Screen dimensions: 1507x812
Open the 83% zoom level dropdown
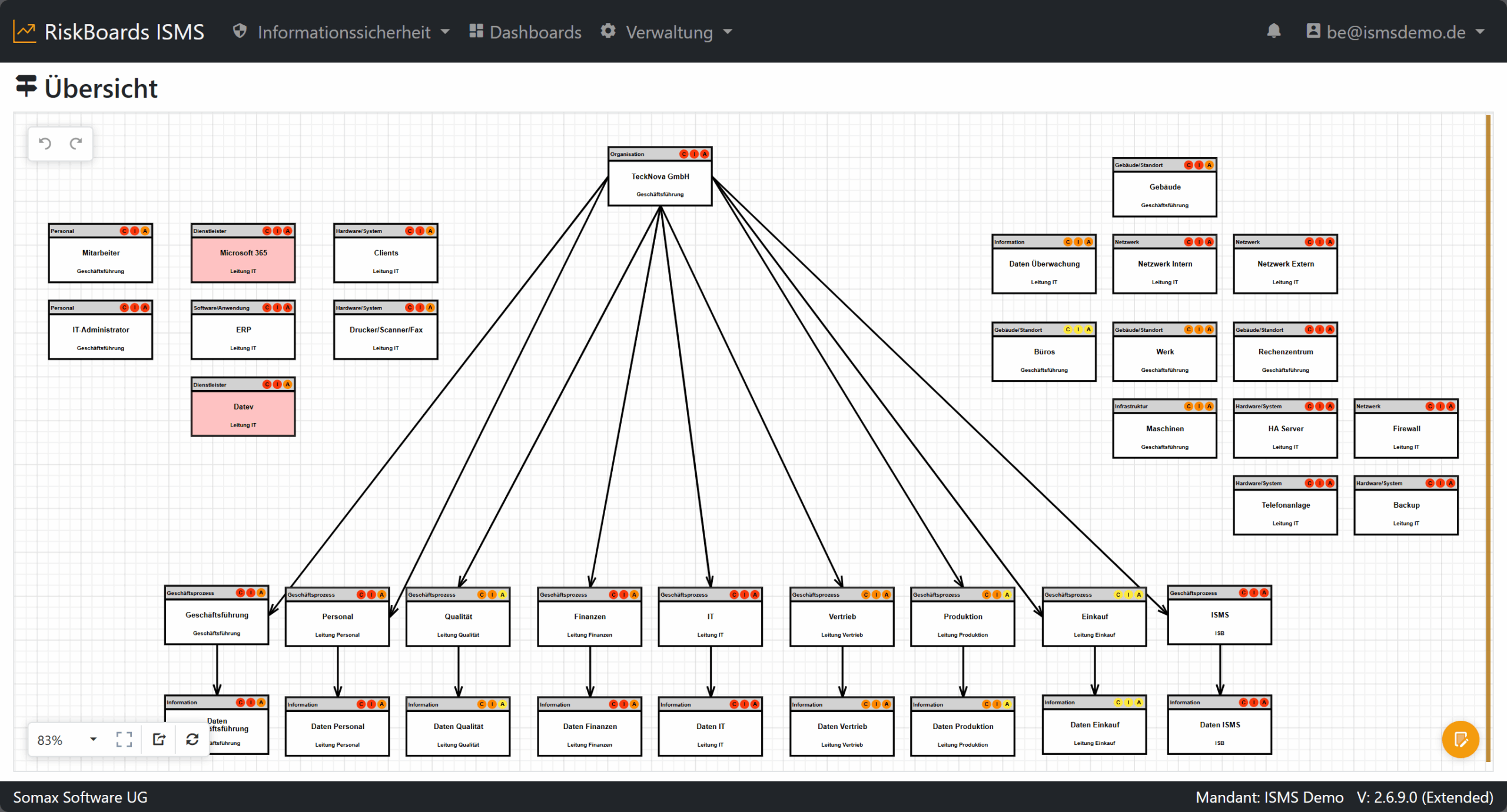coord(67,740)
